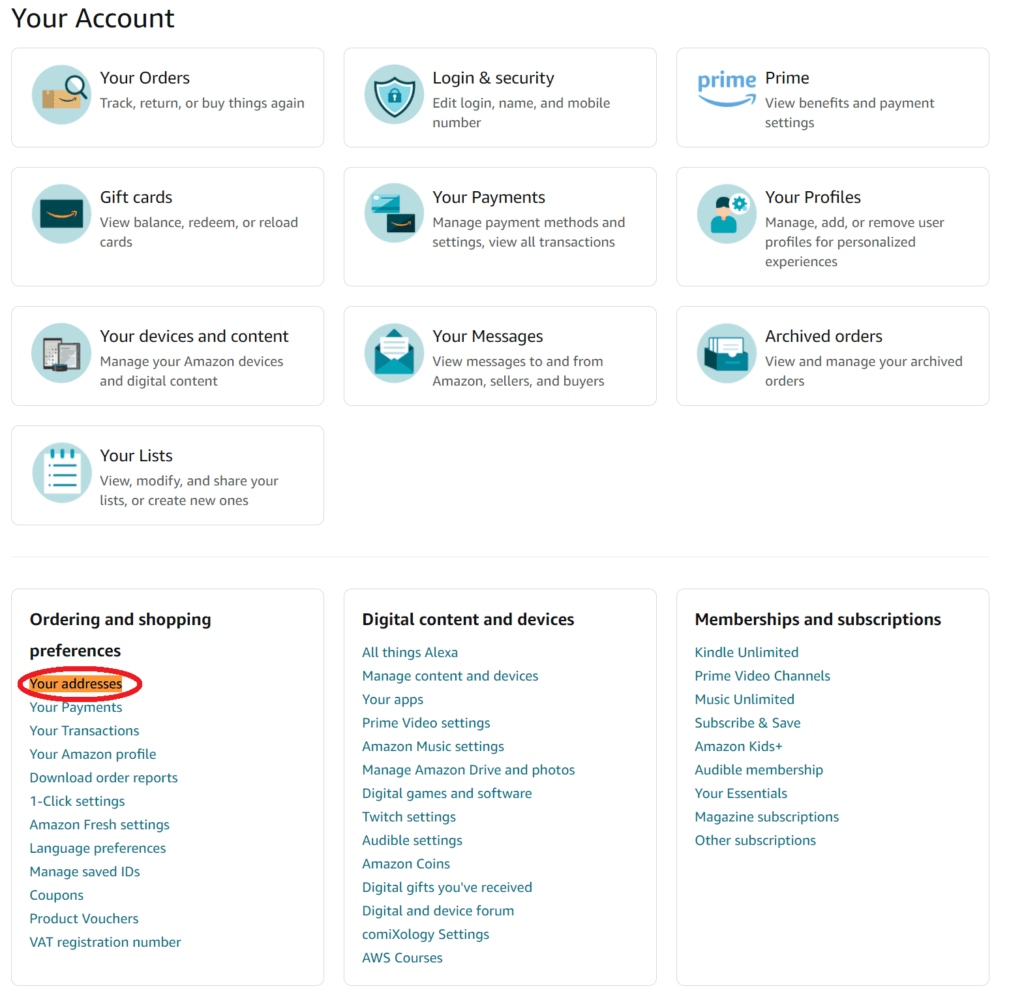Click 'View balance, redeem, or reload cards' text

(x=199, y=232)
